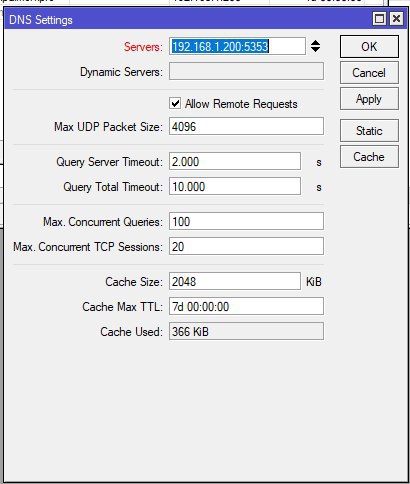Add another server with the down arrow
This screenshot has height=484, width=410.
tap(315, 50)
